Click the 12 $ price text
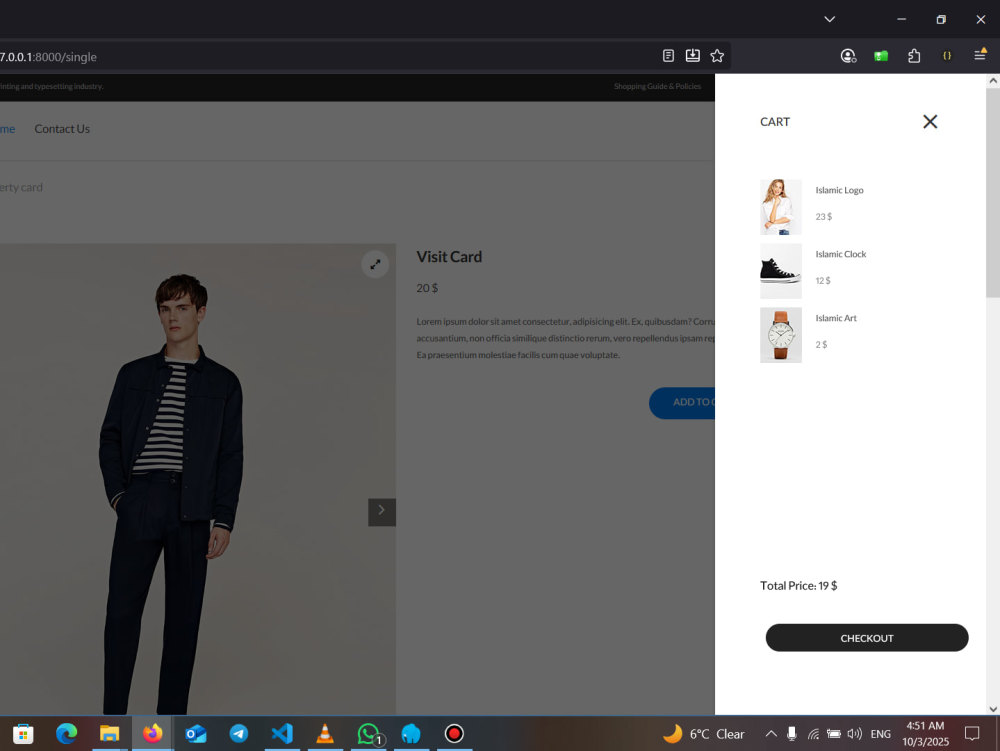The width and height of the screenshot is (1000, 751). click(x=823, y=281)
